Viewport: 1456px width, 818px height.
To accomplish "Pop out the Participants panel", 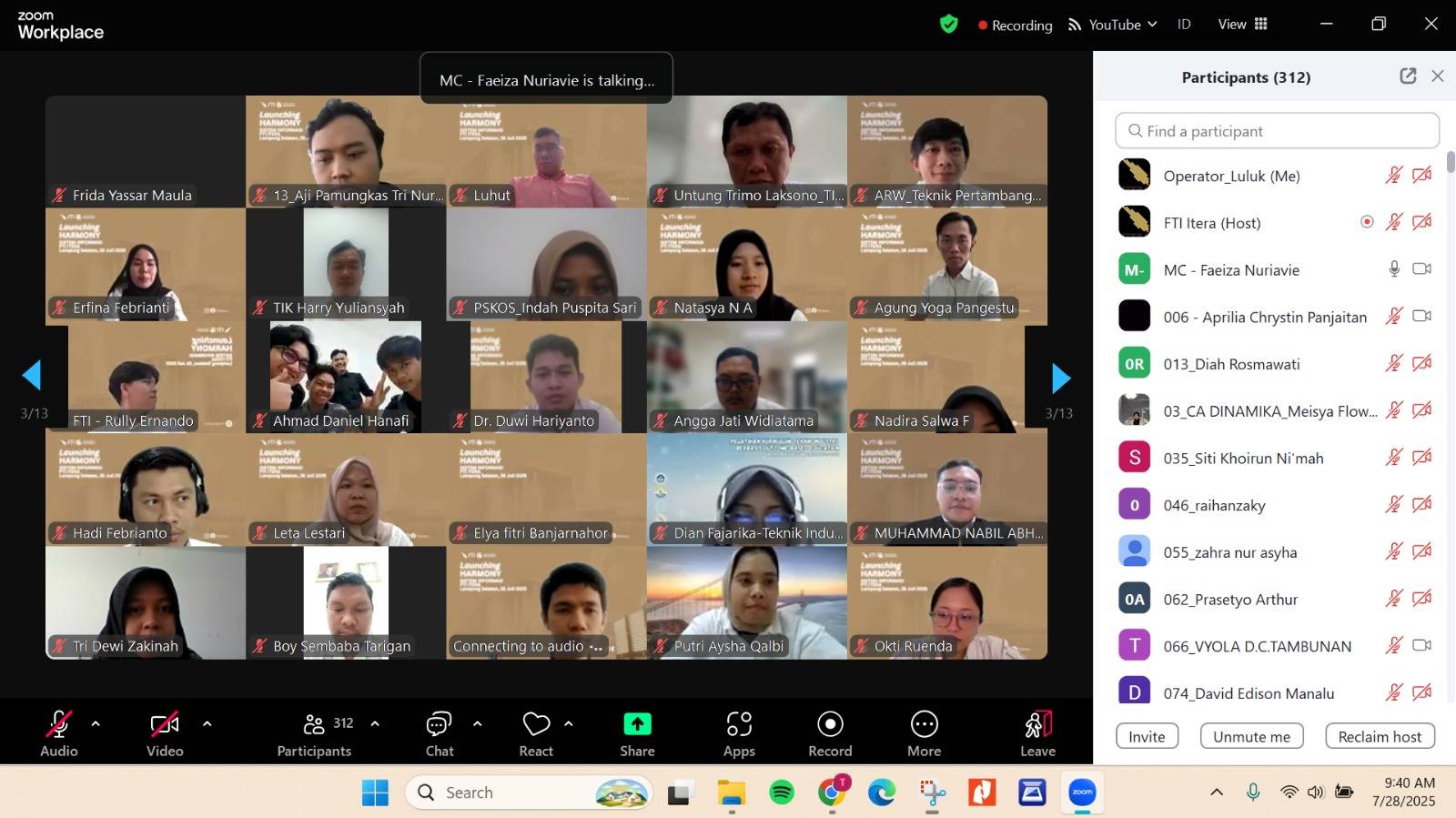I will 1408,76.
